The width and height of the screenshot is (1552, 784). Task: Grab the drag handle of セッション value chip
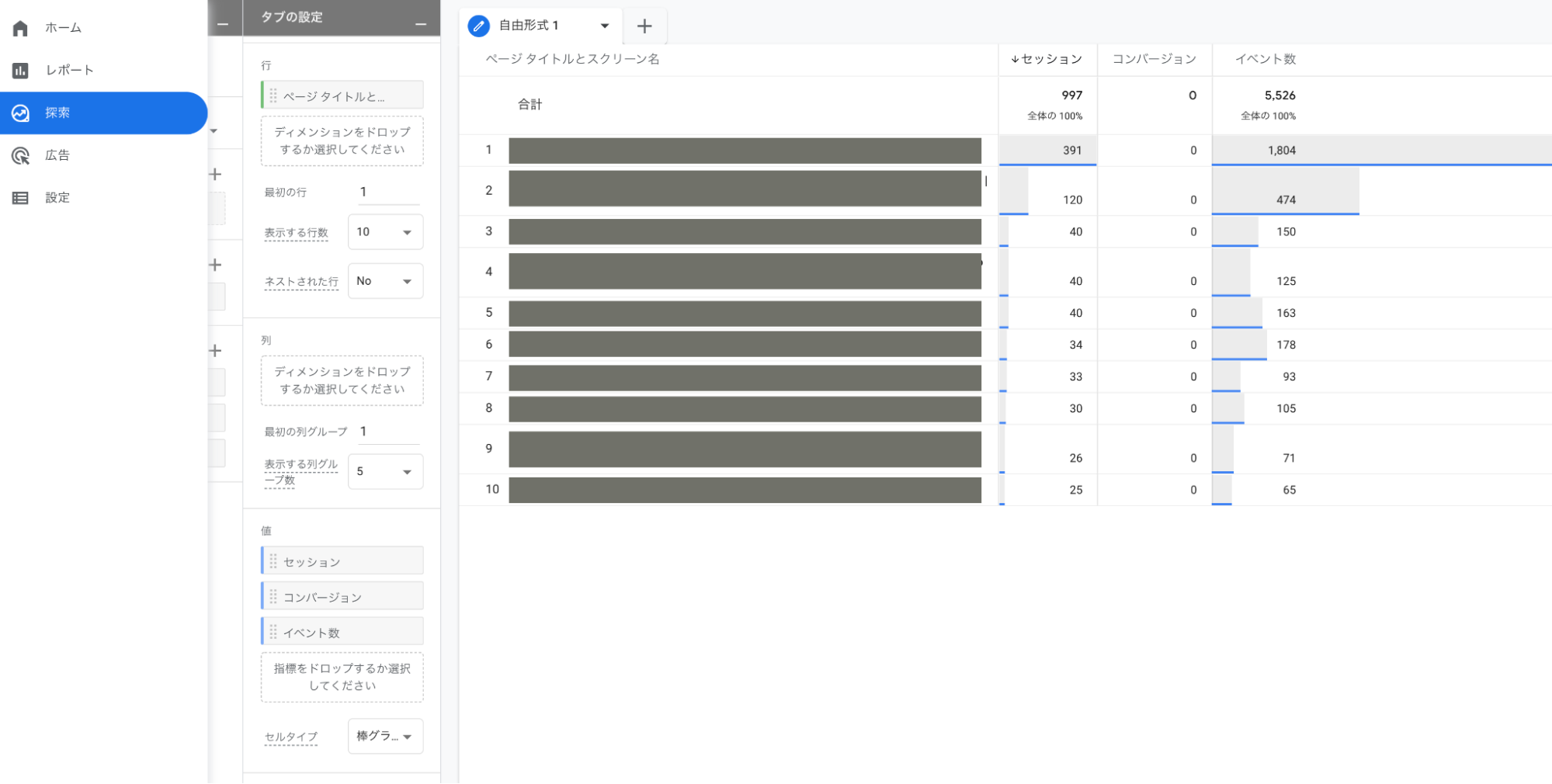273,561
